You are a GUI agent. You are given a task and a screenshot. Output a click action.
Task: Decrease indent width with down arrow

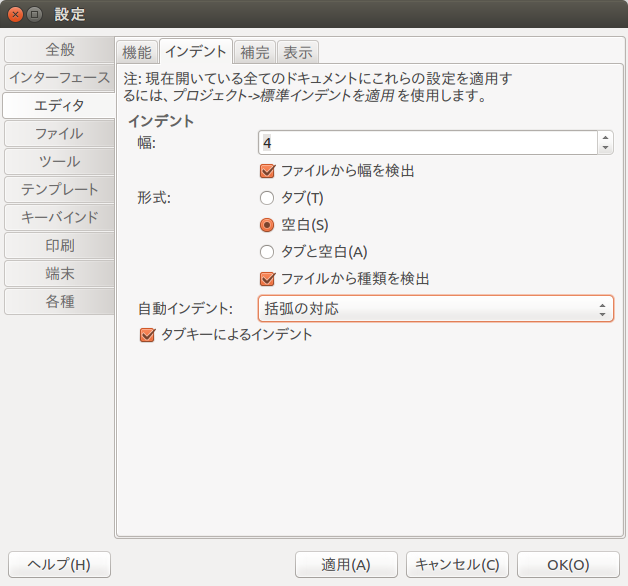[605, 148]
